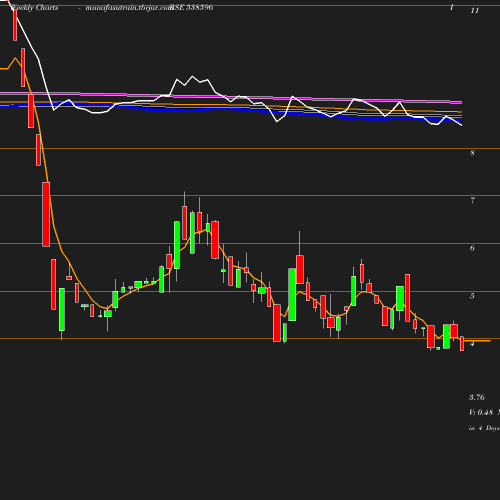Click the price axis label 6
This screenshot has width=500, height=500.
point(472,248)
